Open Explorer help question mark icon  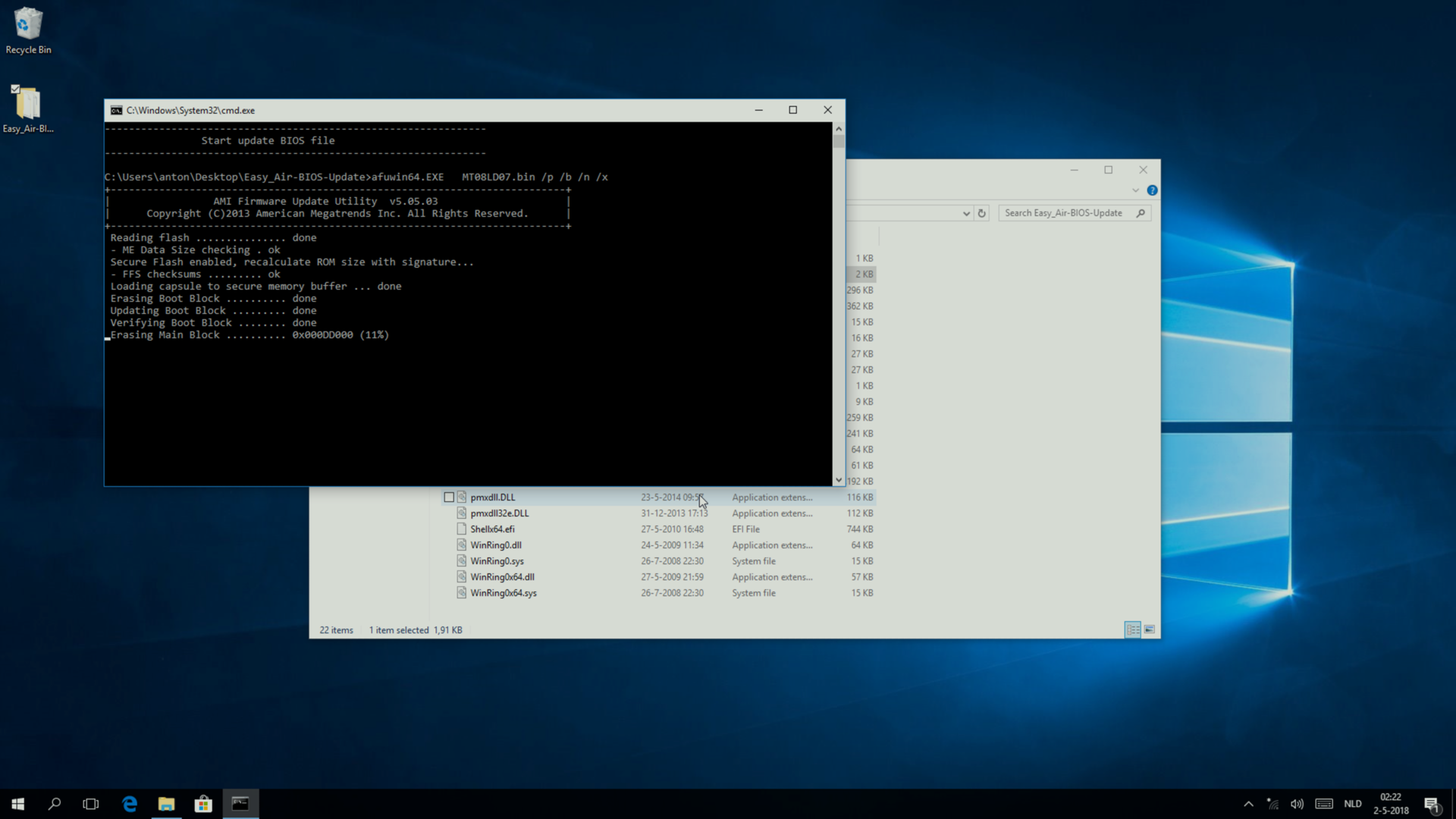[x=1152, y=190]
